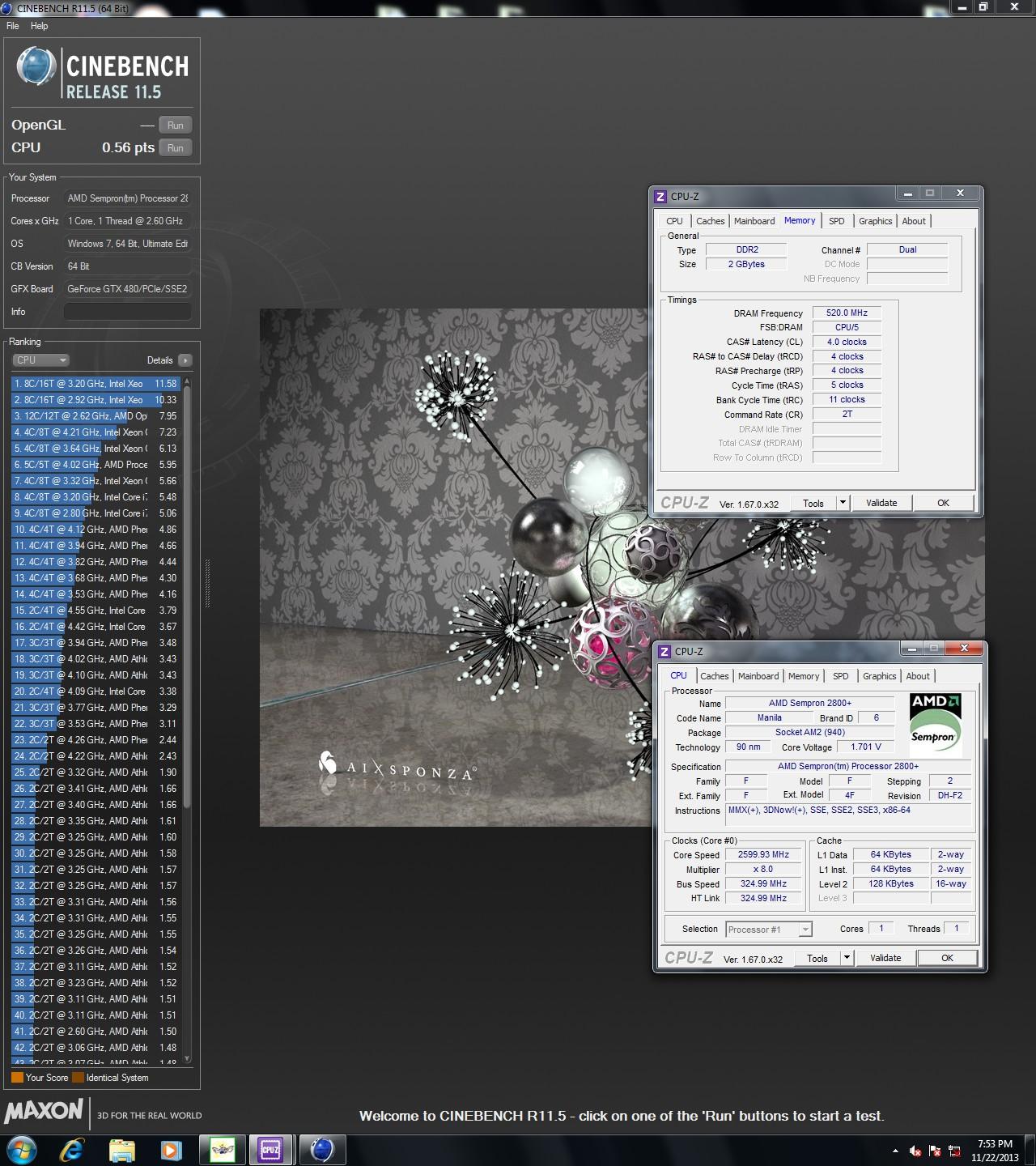Switch to SPD tab in lower CPU-Z
The width and height of the screenshot is (1036, 1166).
(841, 676)
